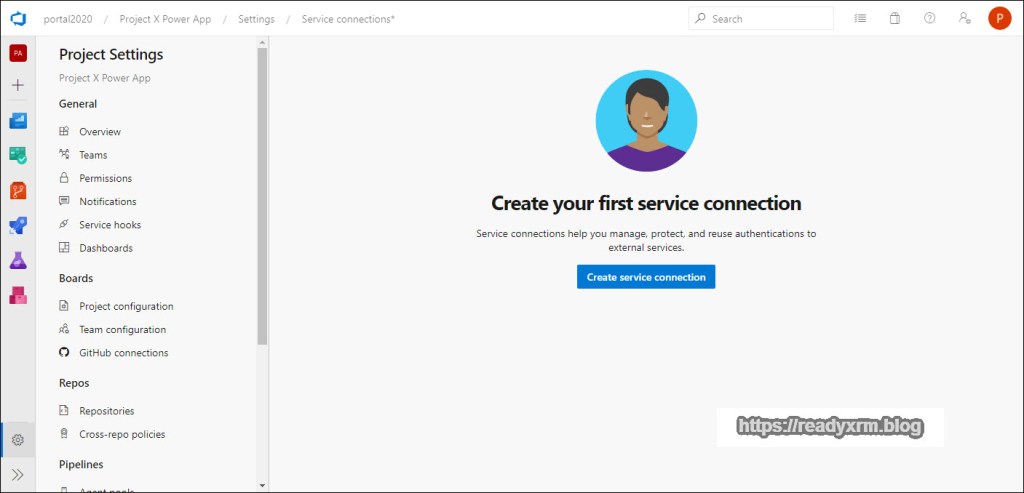Expand the left navigation with double chevron
Viewport: 1024px width, 493px height.
(17, 474)
